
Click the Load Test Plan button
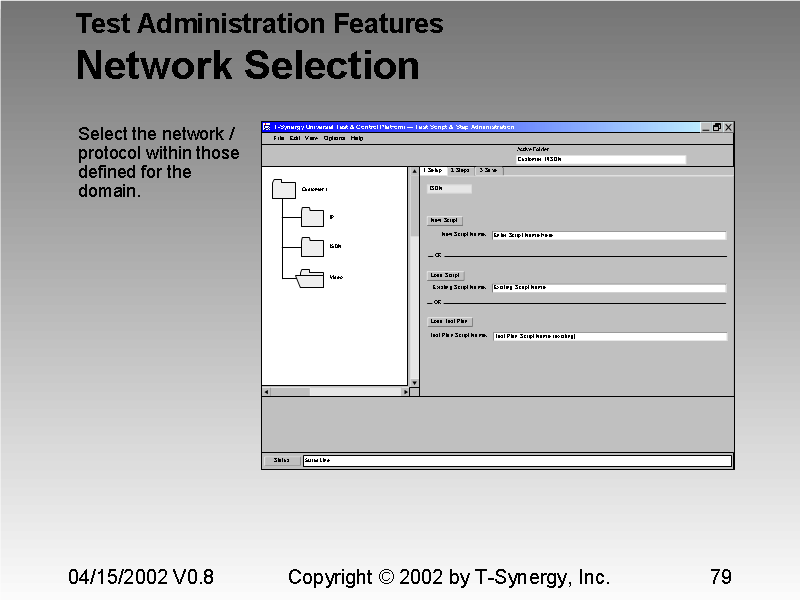(x=450, y=322)
